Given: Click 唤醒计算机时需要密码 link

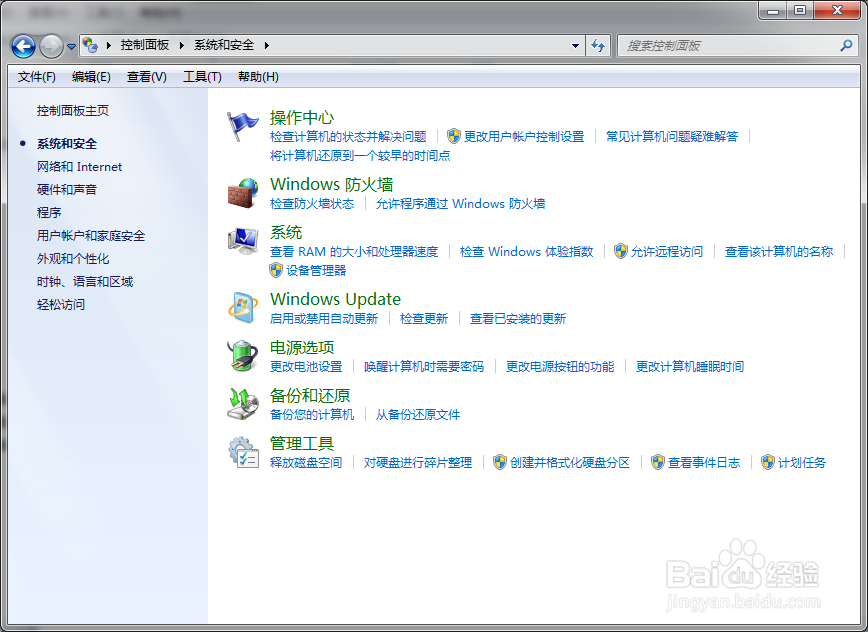Looking at the screenshot, I should pyautogui.click(x=423, y=366).
